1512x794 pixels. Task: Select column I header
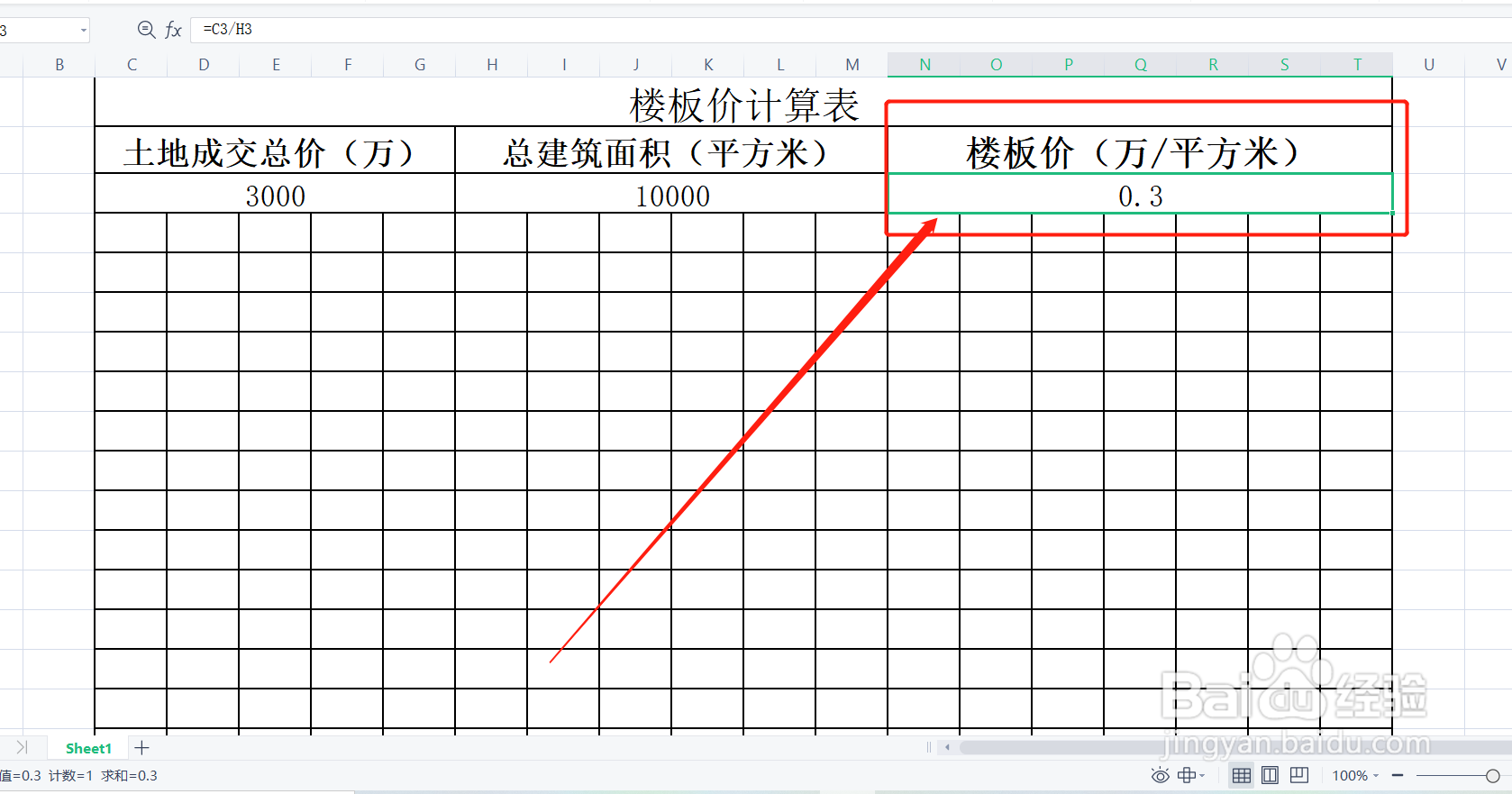[564, 65]
